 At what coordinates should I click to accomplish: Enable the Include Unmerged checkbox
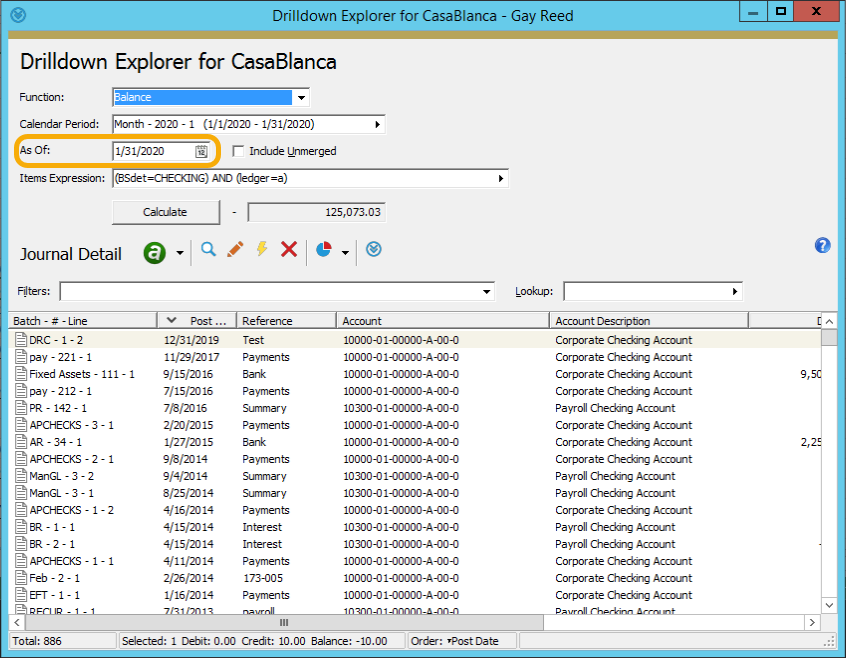pyautogui.click(x=238, y=152)
